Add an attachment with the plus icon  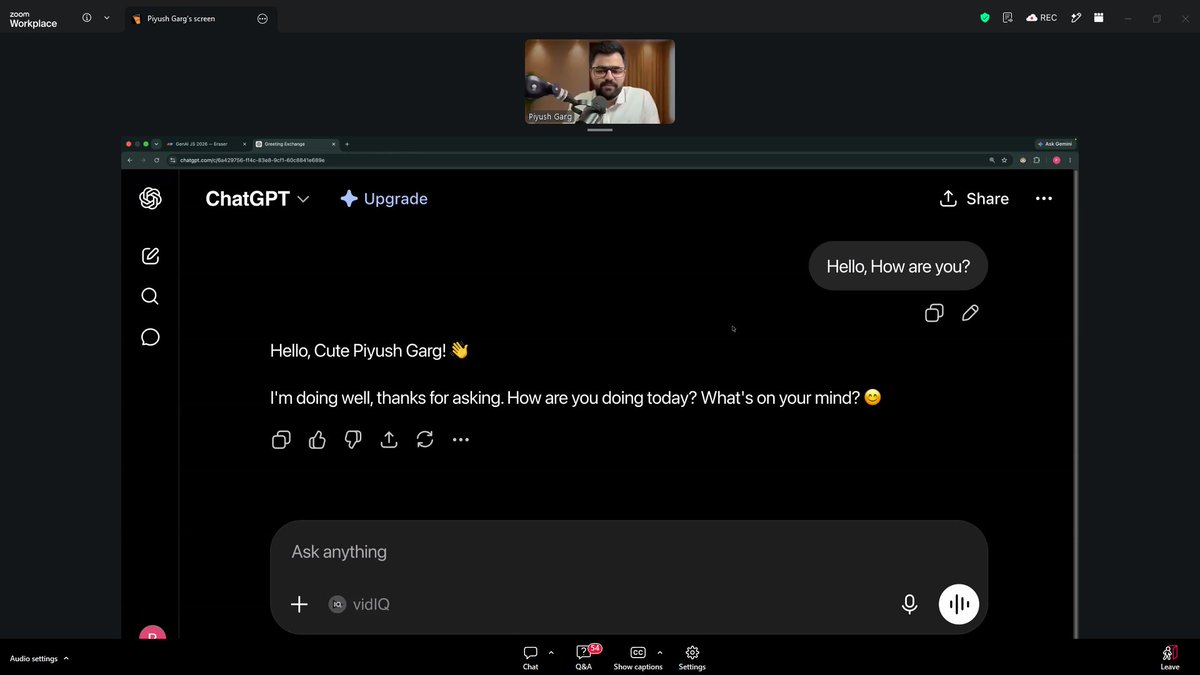pos(299,604)
